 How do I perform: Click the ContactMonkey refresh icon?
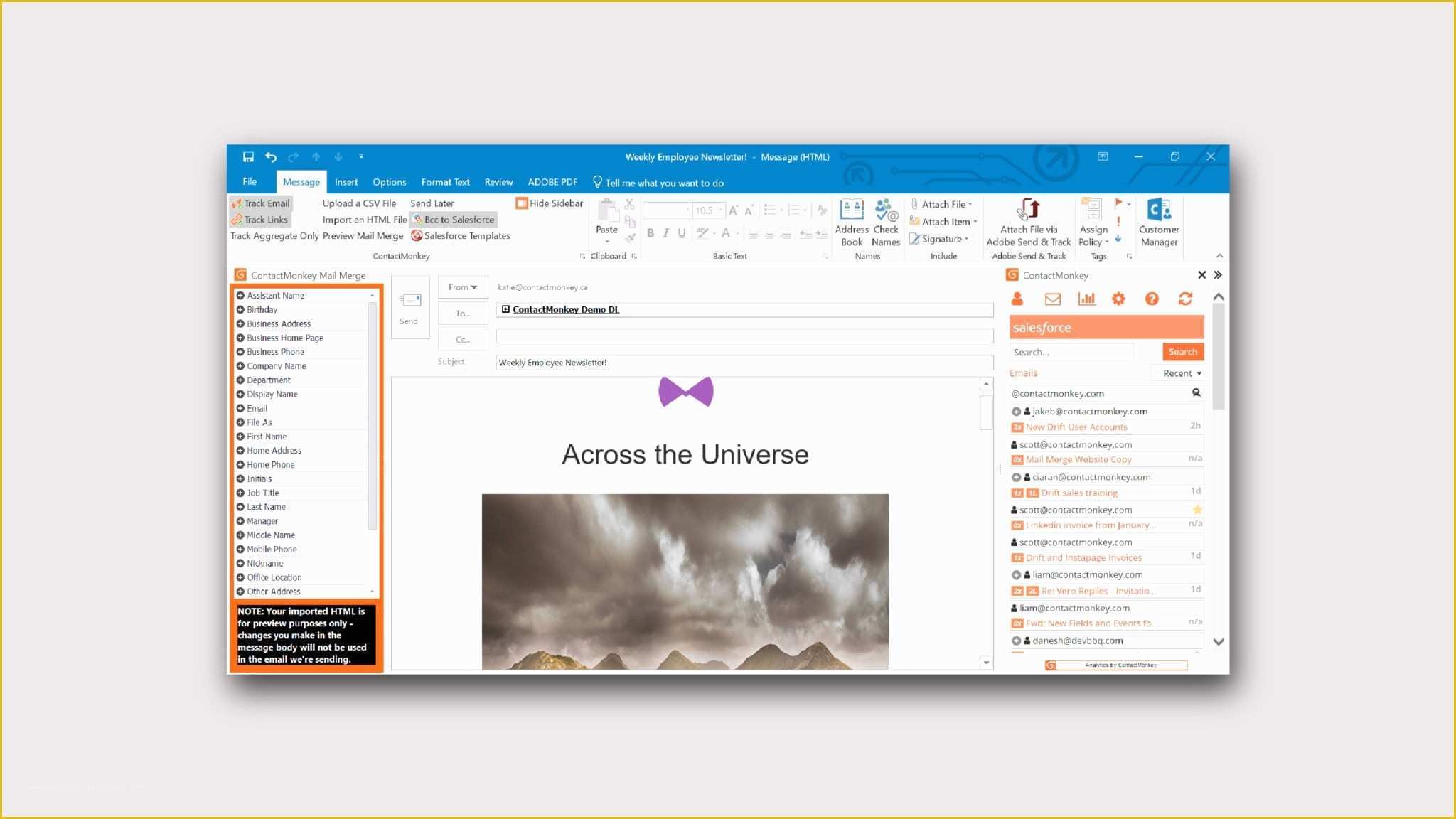click(x=1187, y=298)
